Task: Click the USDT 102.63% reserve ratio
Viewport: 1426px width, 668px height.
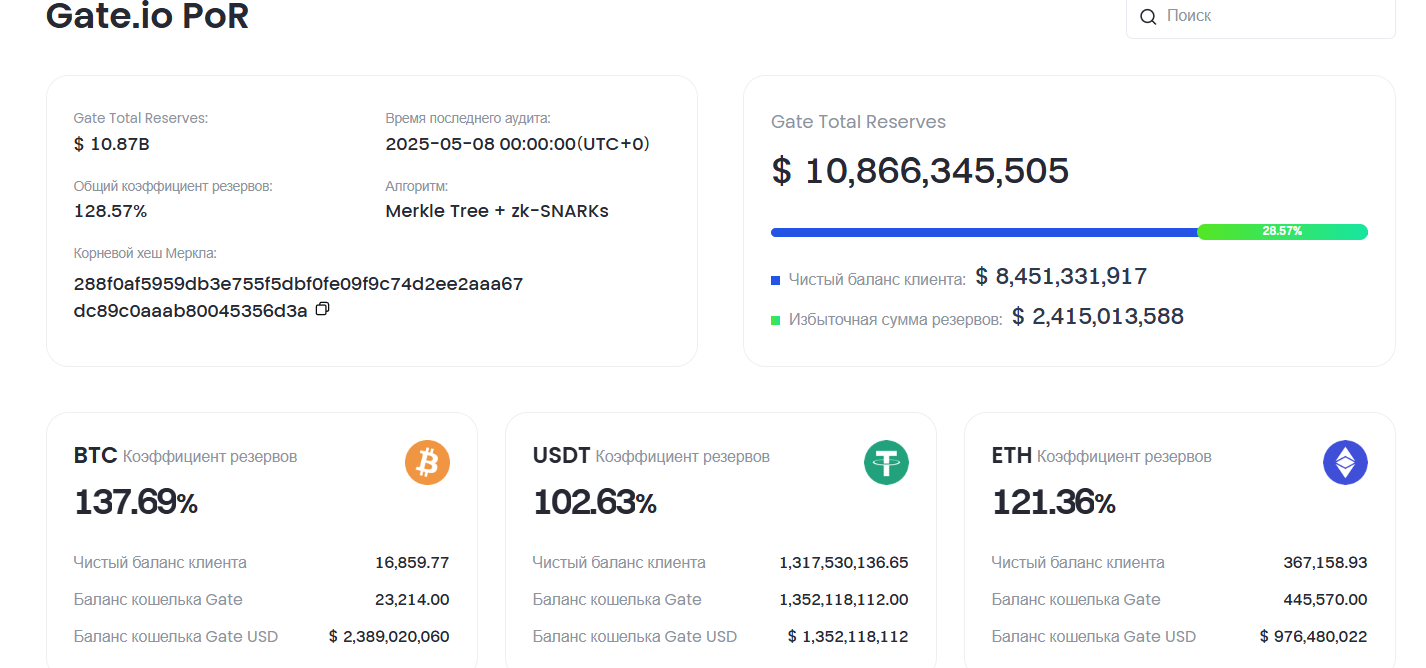Action: coord(595,502)
